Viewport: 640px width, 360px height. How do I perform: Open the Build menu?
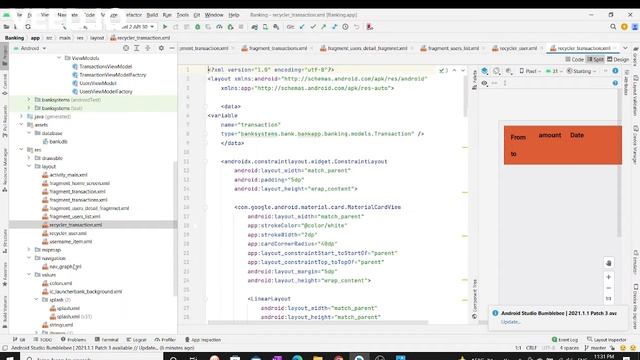[152, 15]
